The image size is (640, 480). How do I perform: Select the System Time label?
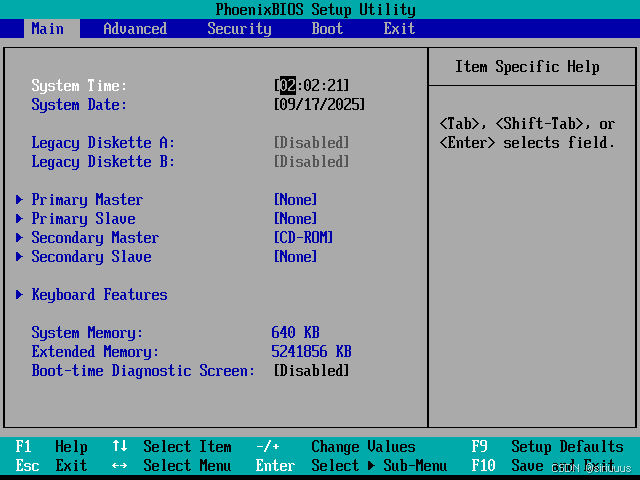79,86
